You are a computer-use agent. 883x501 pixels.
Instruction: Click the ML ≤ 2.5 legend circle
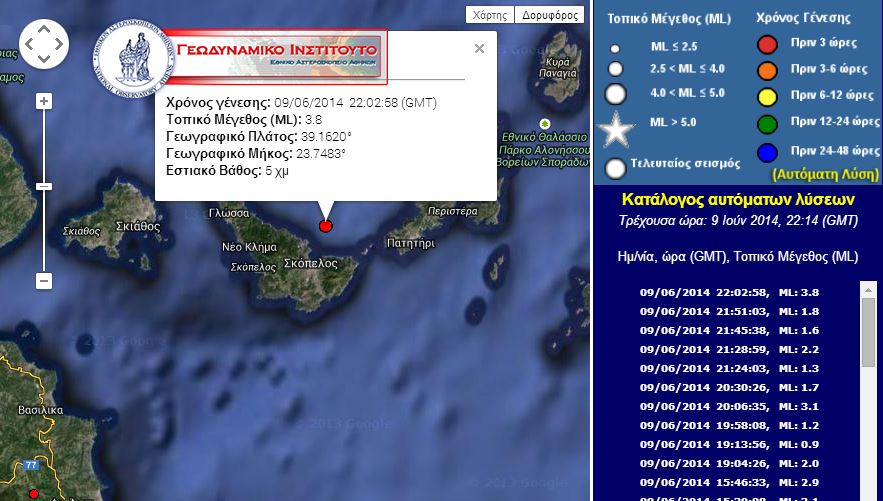click(x=615, y=49)
